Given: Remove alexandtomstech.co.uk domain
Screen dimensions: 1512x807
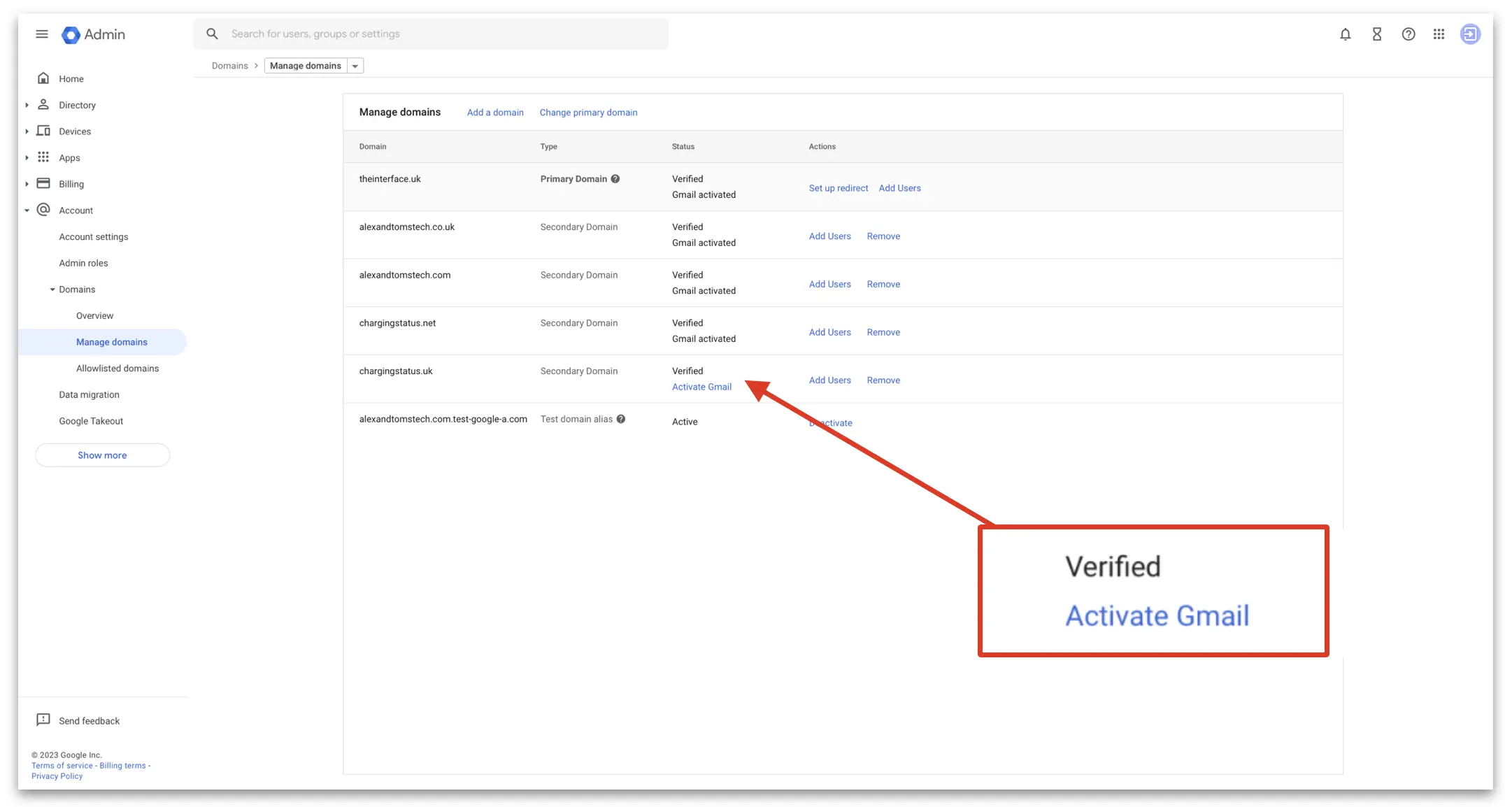Looking at the screenshot, I should (883, 236).
